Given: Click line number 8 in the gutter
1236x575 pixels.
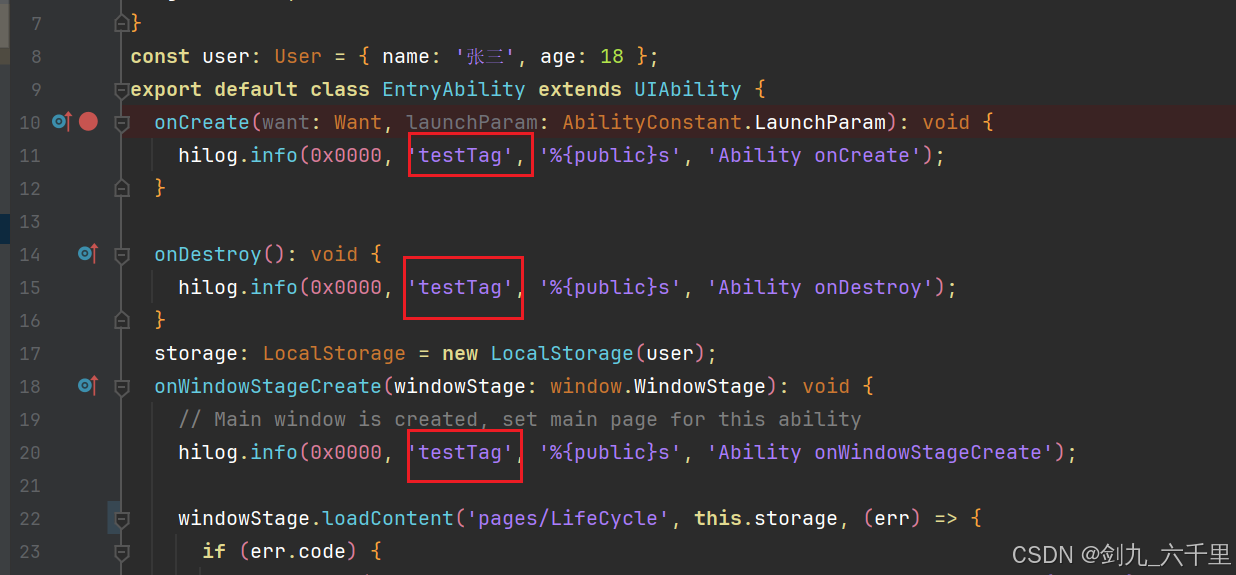Looking at the screenshot, I should [36, 56].
